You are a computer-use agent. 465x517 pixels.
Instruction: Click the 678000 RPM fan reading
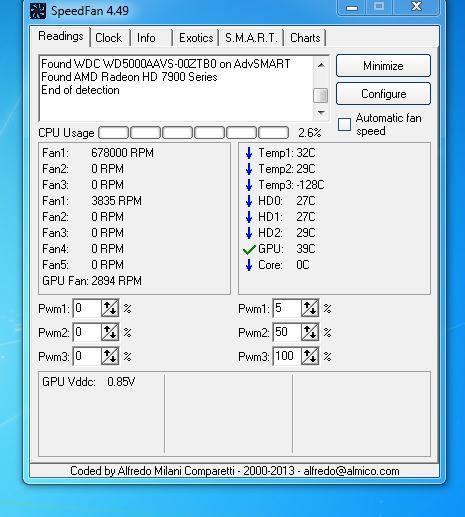click(x=122, y=153)
